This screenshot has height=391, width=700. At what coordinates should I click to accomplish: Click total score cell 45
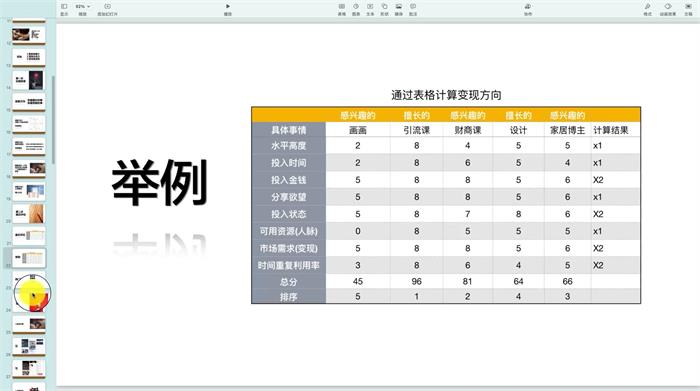(x=358, y=282)
